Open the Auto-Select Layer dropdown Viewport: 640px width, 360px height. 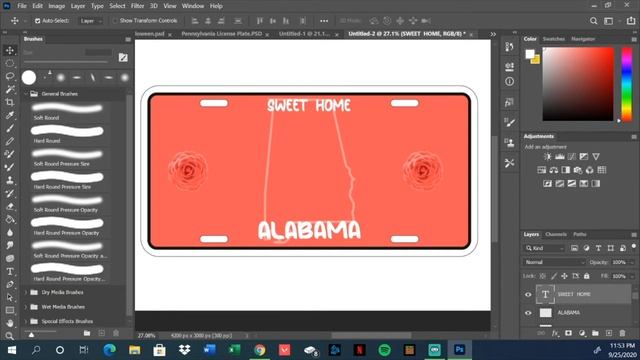pos(91,21)
